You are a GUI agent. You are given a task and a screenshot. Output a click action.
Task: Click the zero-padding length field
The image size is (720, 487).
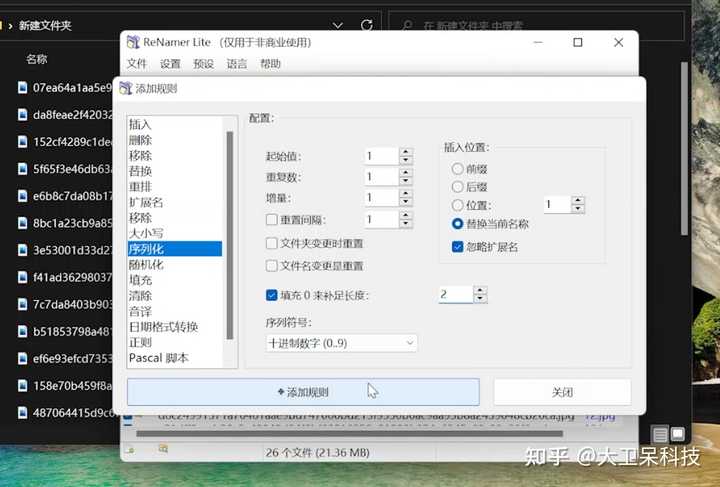tap(456, 294)
